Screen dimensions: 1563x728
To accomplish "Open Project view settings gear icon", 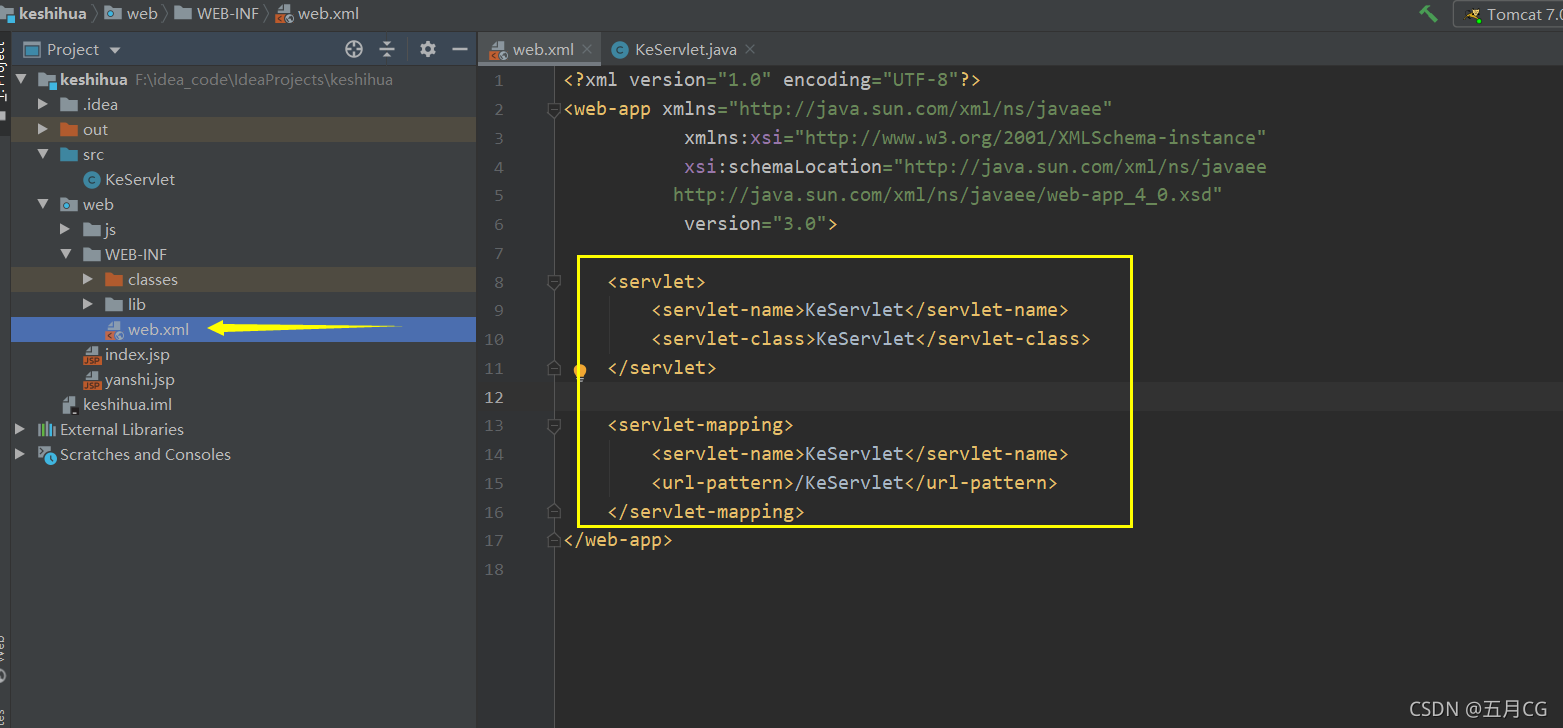I will 427,48.
